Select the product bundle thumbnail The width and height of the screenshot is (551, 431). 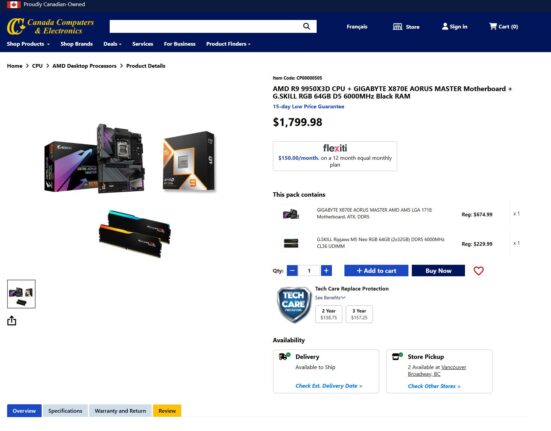(21, 294)
